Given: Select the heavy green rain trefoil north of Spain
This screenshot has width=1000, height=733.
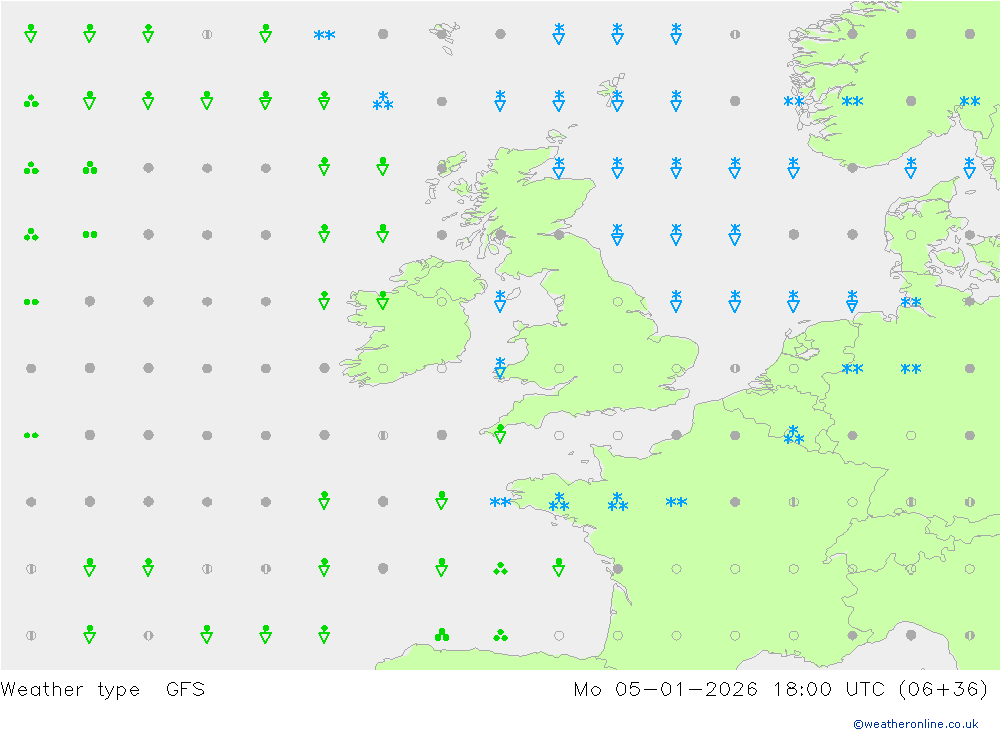Looking at the screenshot, I should point(441,635).
